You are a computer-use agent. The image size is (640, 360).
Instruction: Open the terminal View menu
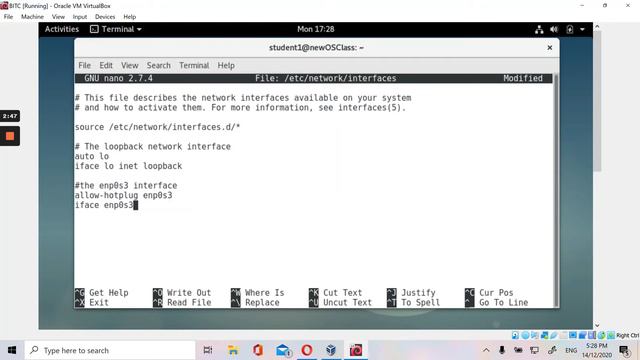[129, 65]
